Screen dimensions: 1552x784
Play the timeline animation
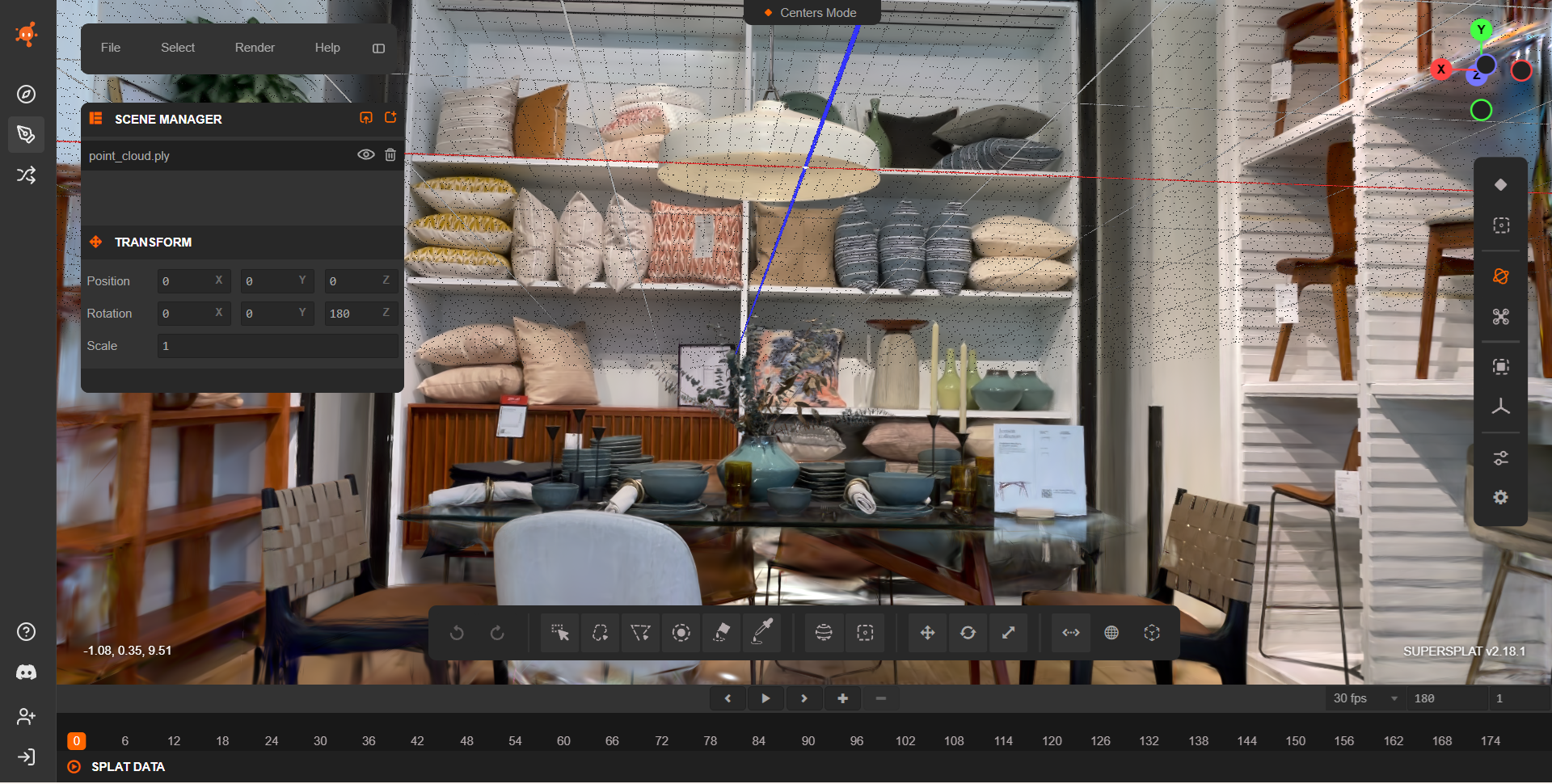click(x=765, y=698)
